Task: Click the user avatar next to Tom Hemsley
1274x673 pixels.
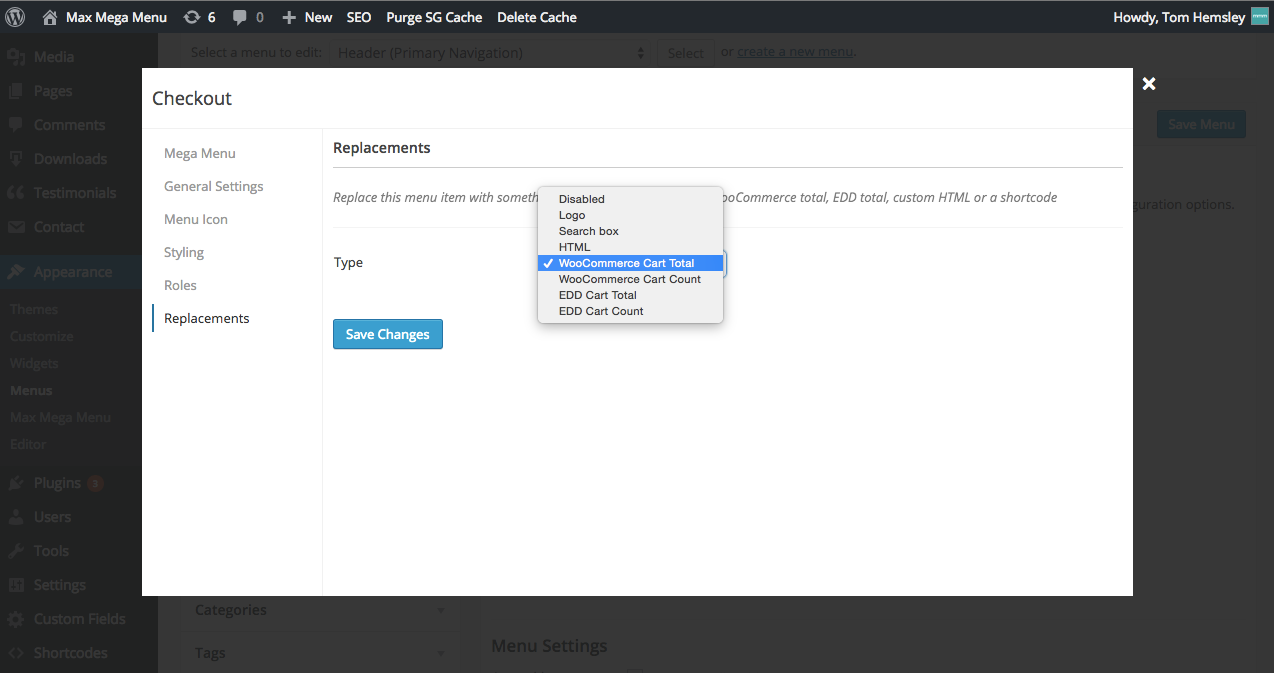Action: click(1259, 17)
